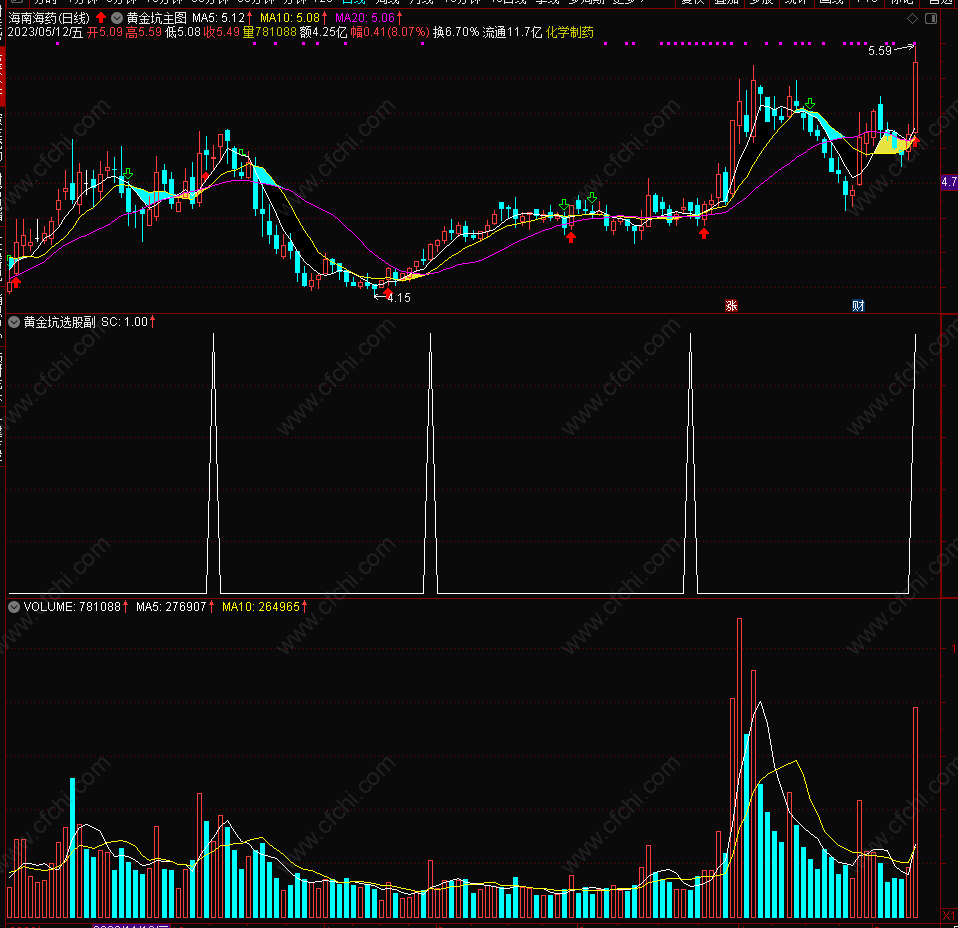Click the VOLUME: 781088 label

pyautogui.click(x=72, y=607)
